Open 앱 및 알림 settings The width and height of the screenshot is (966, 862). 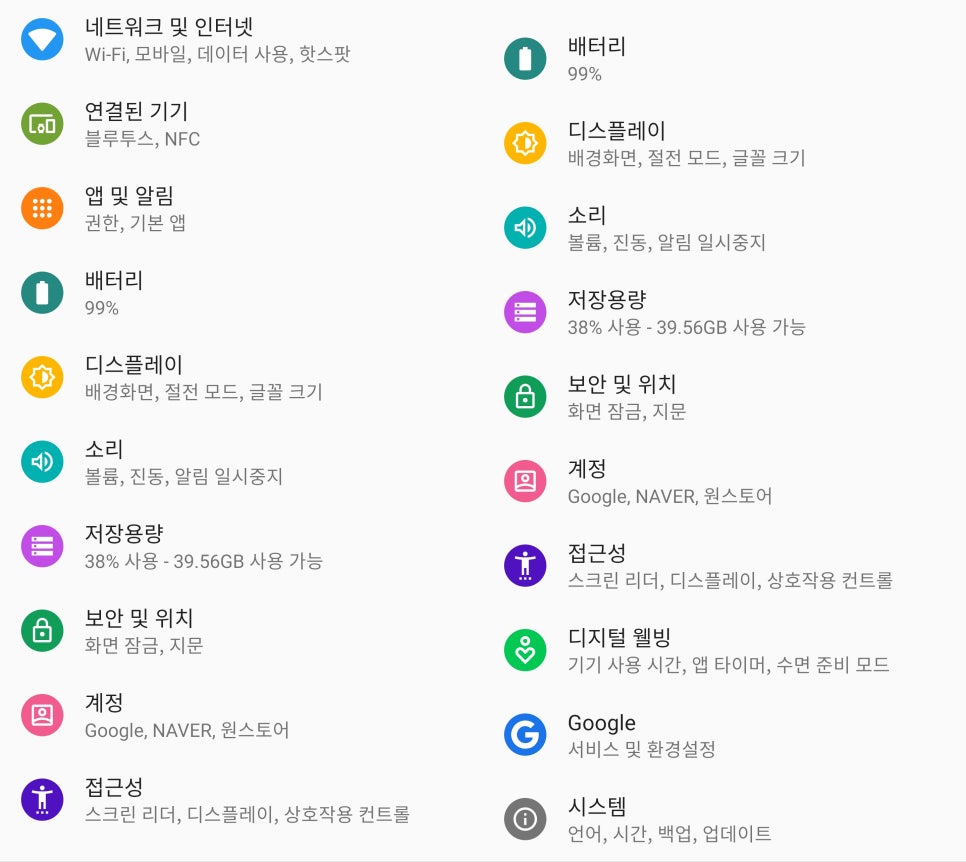[242, 208]
